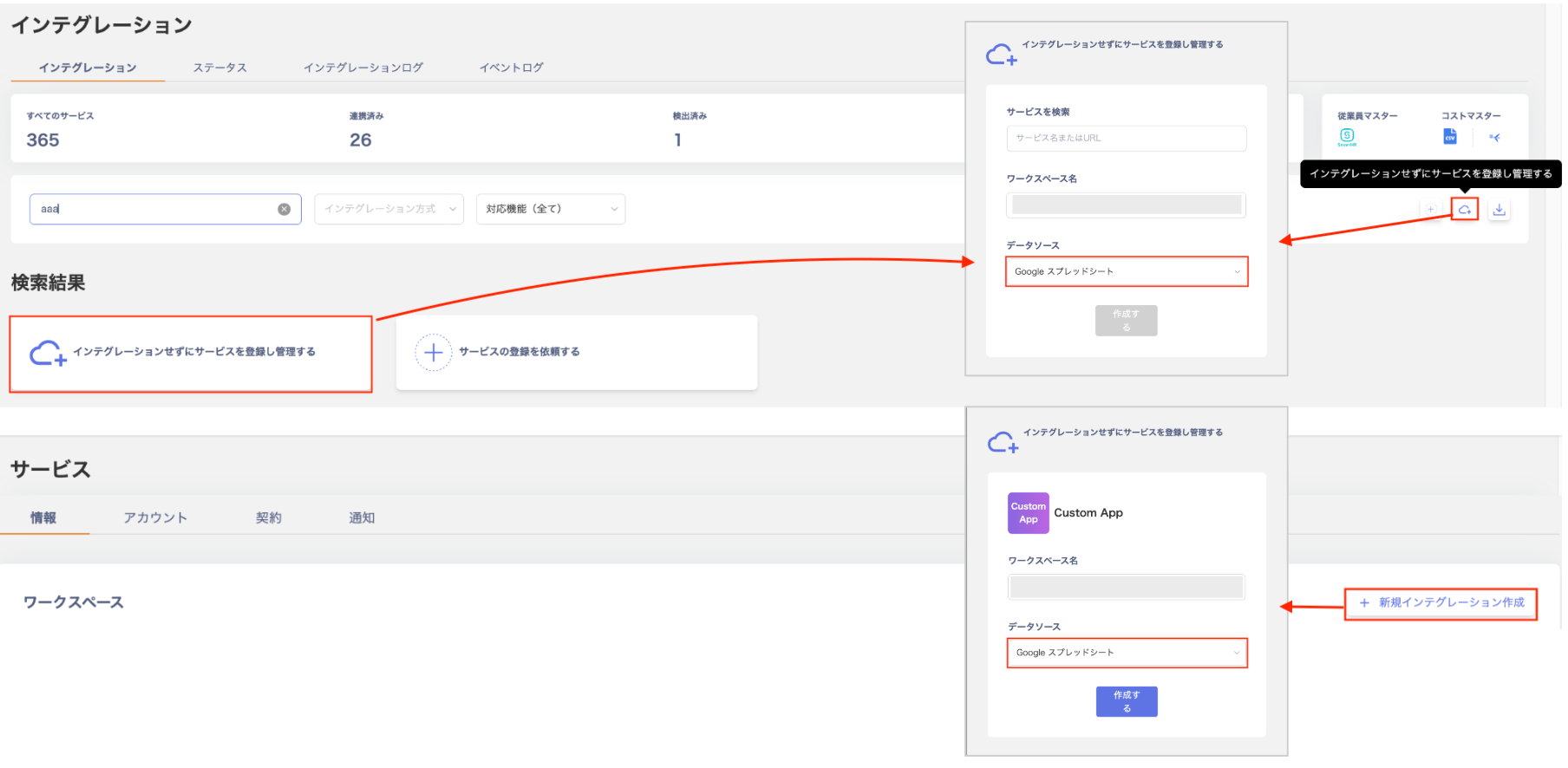Click the blue 作成する button
Viewport: 1568px width, 768px height.
tap(1127, 701)
